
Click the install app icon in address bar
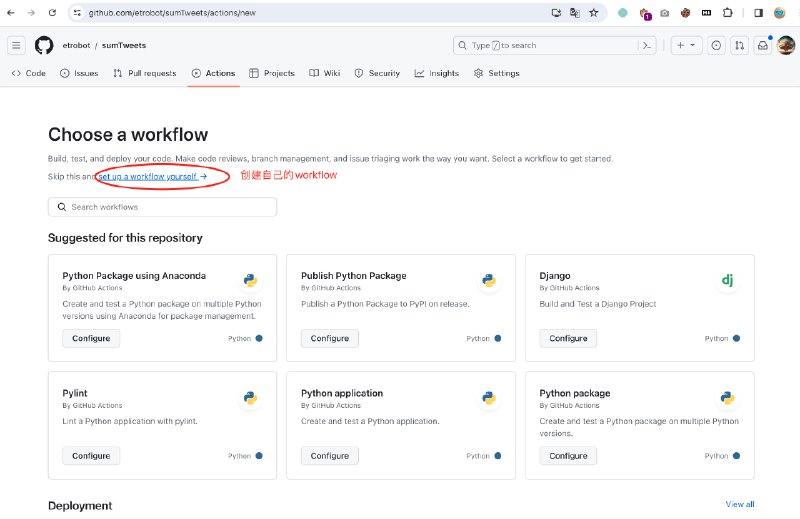pos(556,13)
